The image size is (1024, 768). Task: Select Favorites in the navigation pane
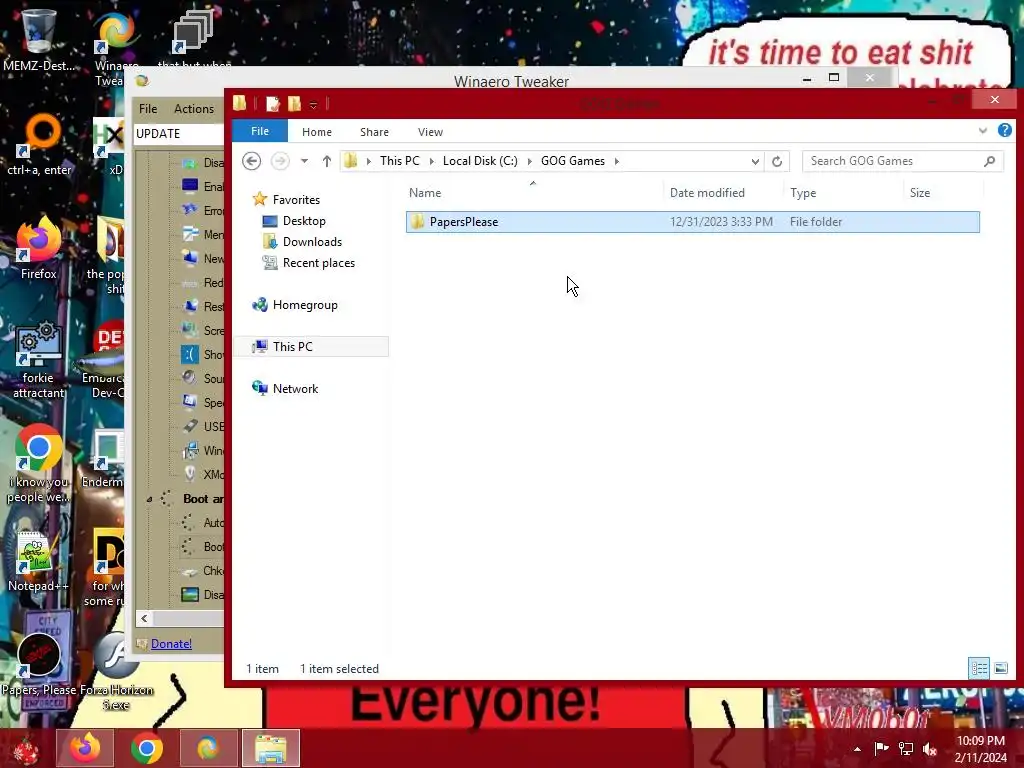[x=286, y=199]
